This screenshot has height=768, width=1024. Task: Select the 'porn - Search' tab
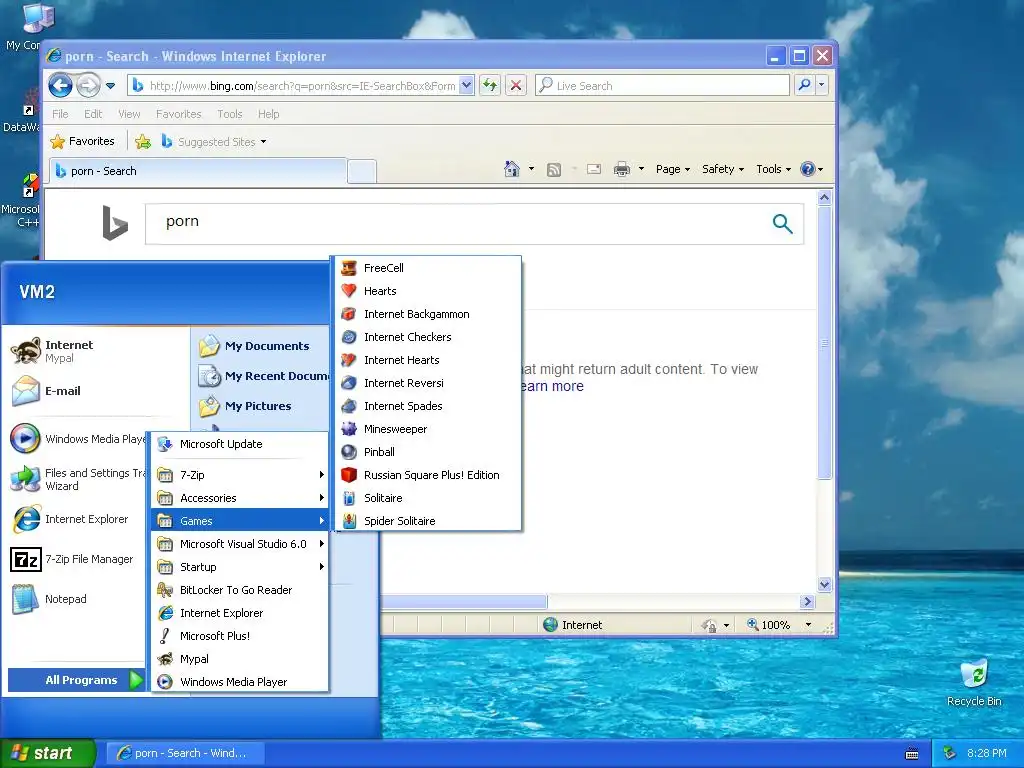198,171
